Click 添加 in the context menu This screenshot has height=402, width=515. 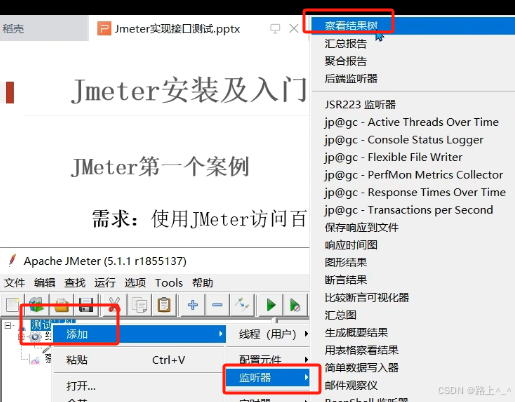[140, 334]
